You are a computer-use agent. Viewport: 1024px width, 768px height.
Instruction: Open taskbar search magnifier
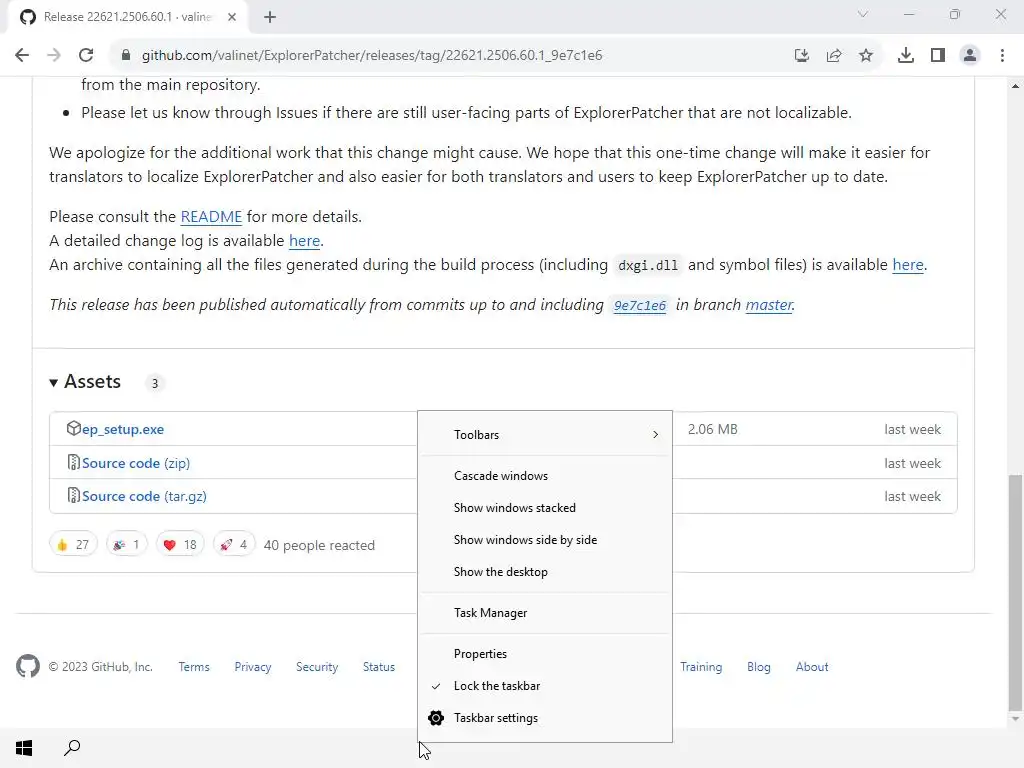(x=72, y=748)
